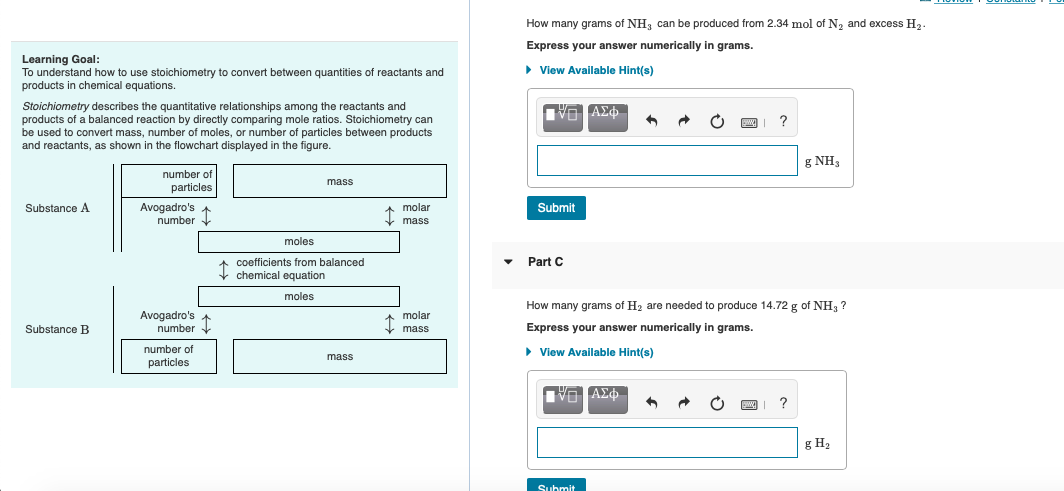Undo last edit in NH3 answer toolbar

tap(652, 122)
